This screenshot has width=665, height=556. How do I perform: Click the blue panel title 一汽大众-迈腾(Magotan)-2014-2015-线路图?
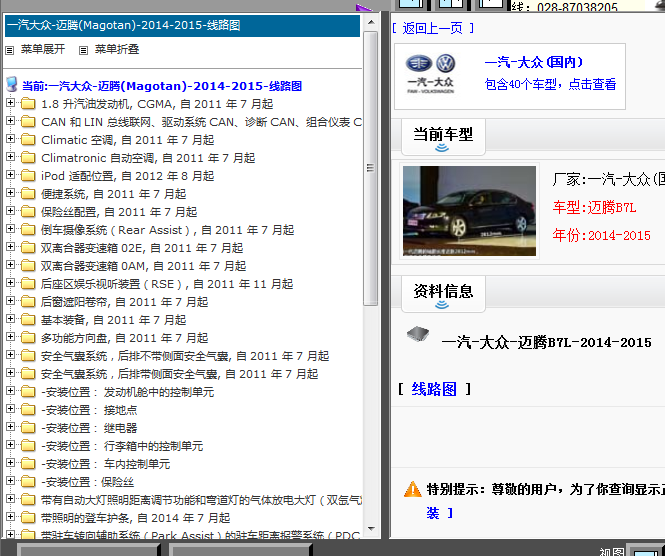click(182, 25)
